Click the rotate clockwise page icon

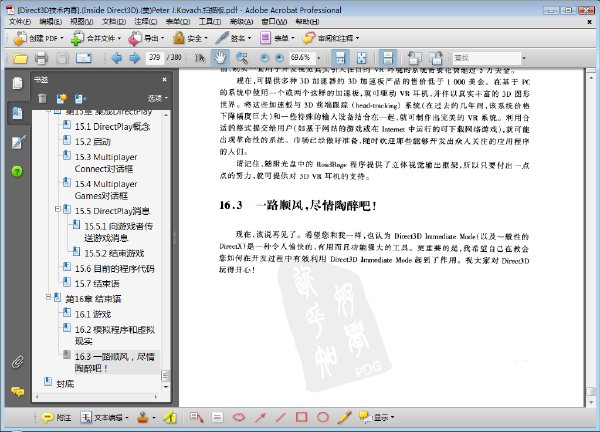coord(435,58)
